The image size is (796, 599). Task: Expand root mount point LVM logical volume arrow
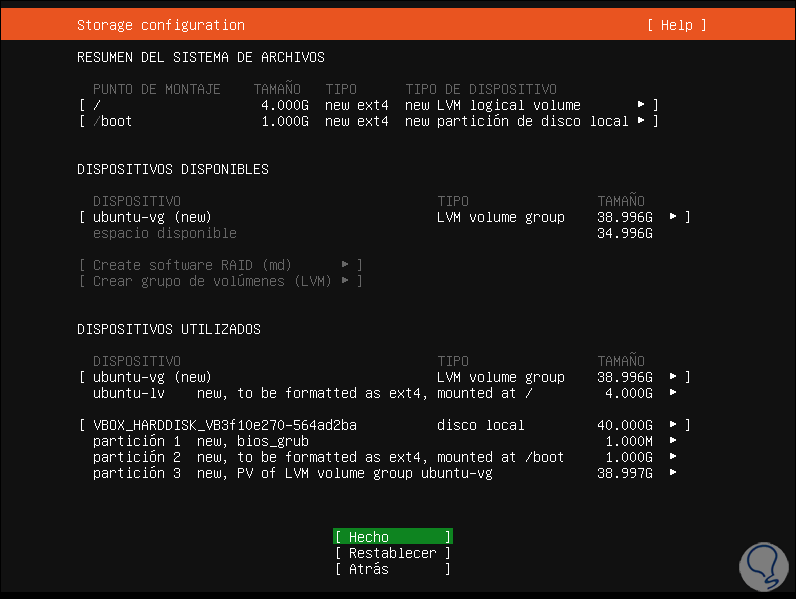[x=641, y=105]
